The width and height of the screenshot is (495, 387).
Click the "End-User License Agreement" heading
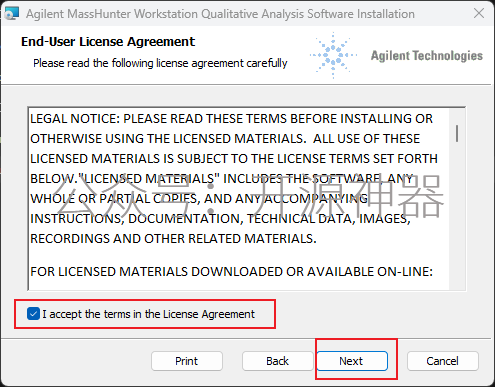(108, 42)
